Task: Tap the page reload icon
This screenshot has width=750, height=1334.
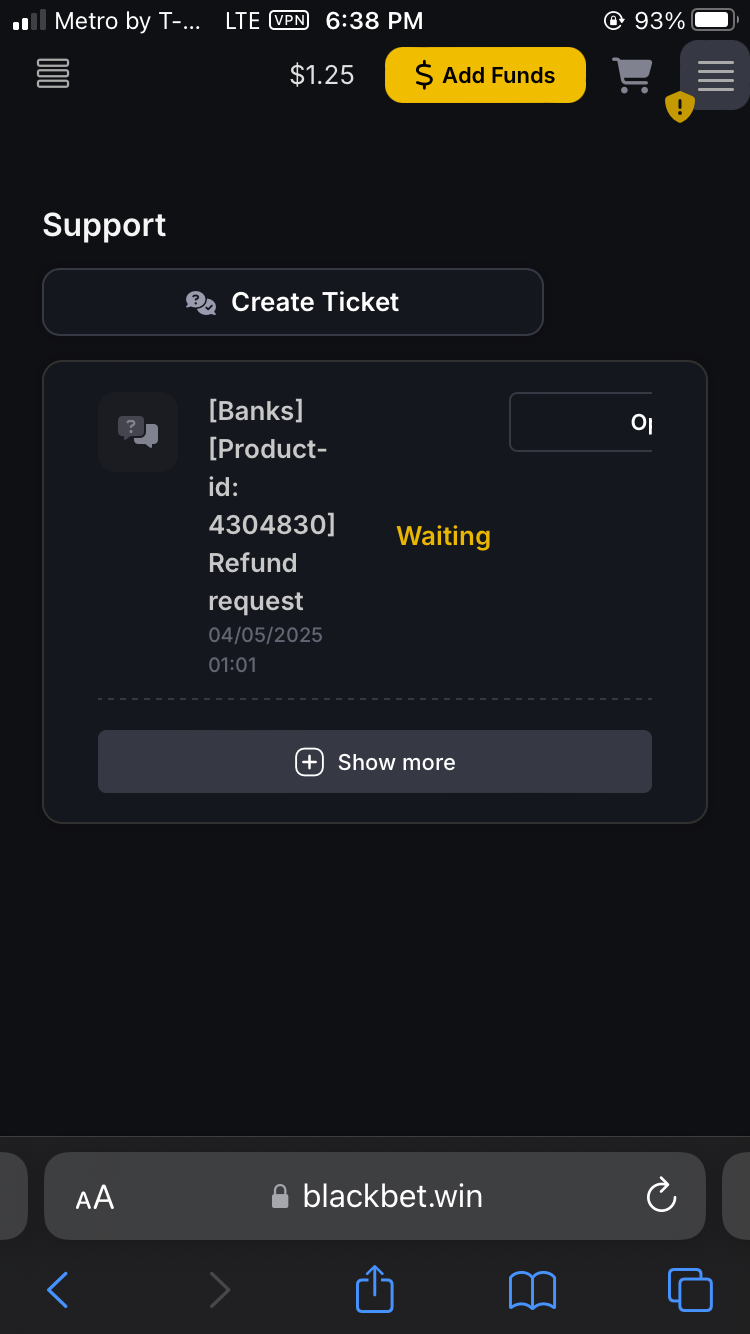Action: pyautogui.click(x=661, y=1195)
